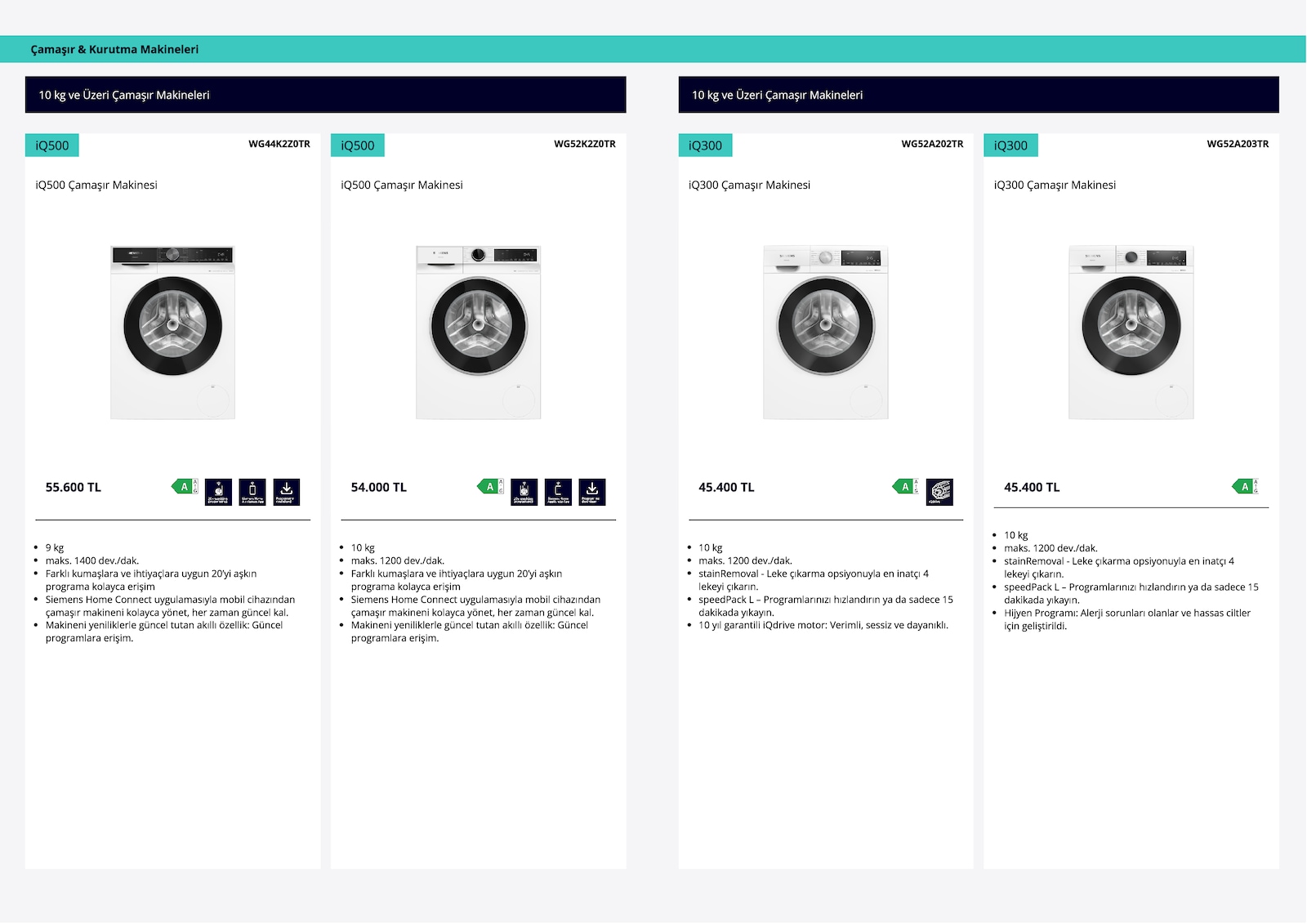Image resolution: width=1307 pixels, height=924 pixels.
Task: Click the Home Connect app icon on WG52K2Z0TR
Action: pyautogui.click(x=558, y=492)
